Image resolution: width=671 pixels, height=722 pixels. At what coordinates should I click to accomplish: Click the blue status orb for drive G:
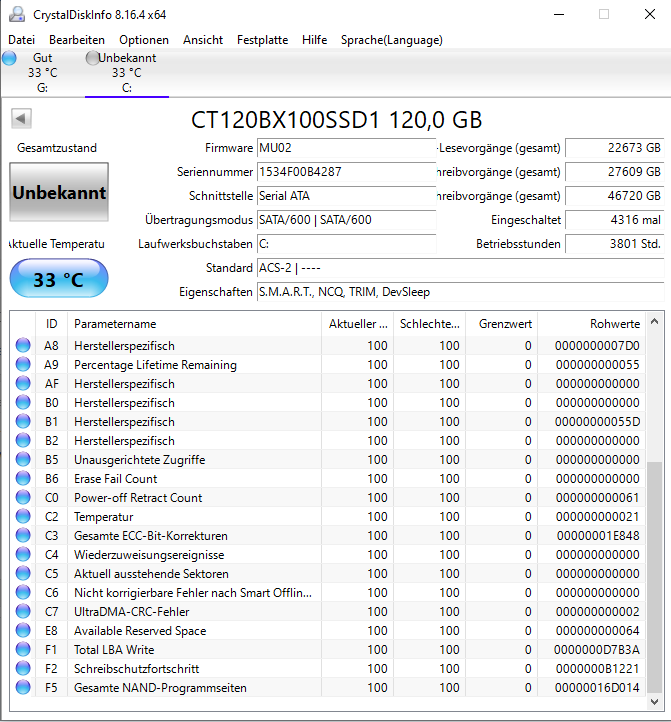pyautogui.click(x=9, y=58)
